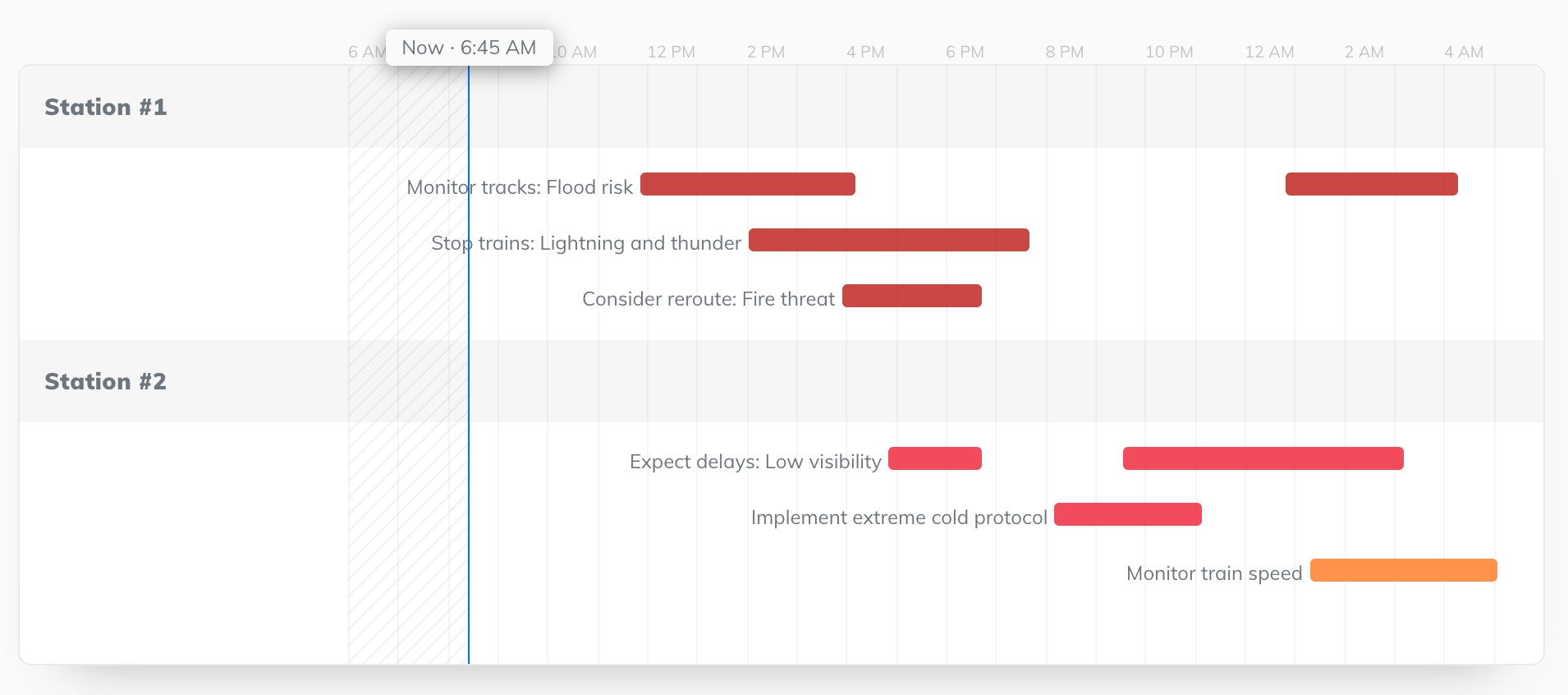This screenshot has height=695, width=1568.
Task: Click the earlier Flood risk bar
Action: coord(747,184)
